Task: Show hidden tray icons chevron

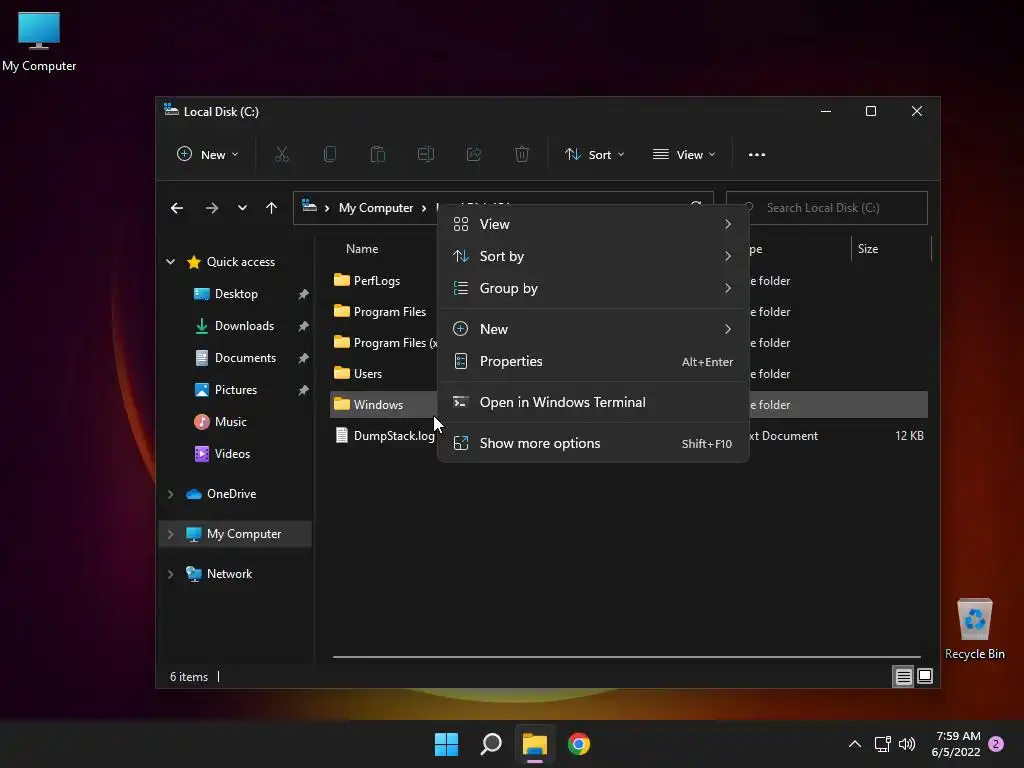Action: pos(854,744)
